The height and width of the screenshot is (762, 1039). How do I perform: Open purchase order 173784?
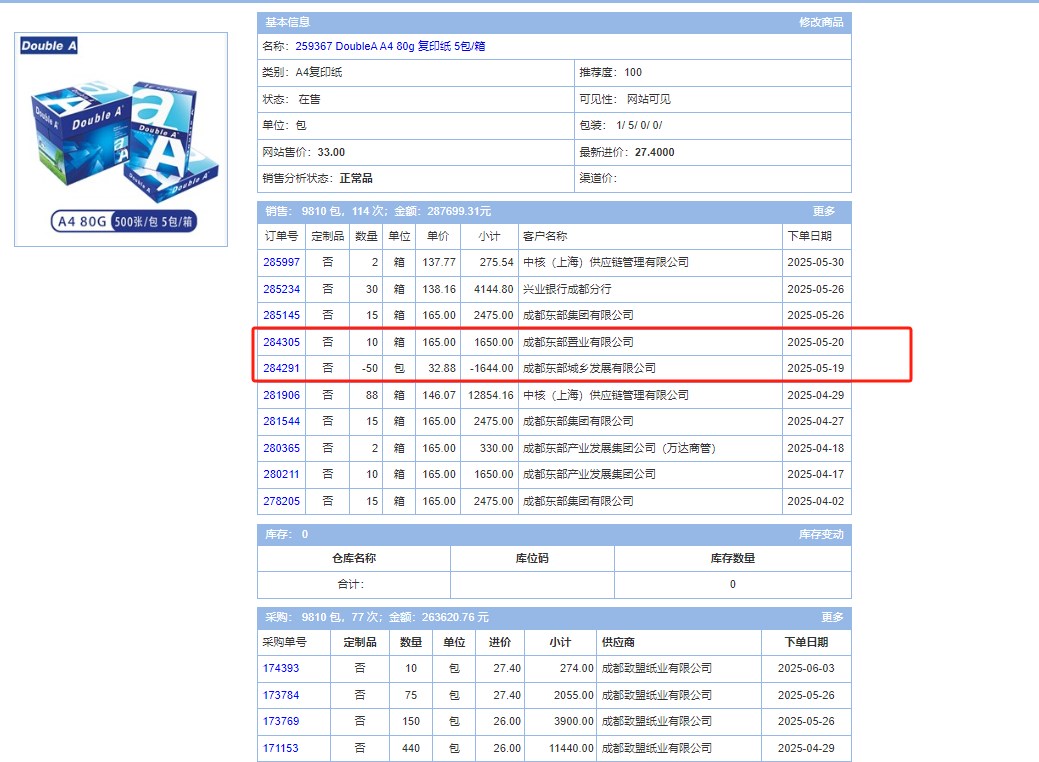[281, 695]
